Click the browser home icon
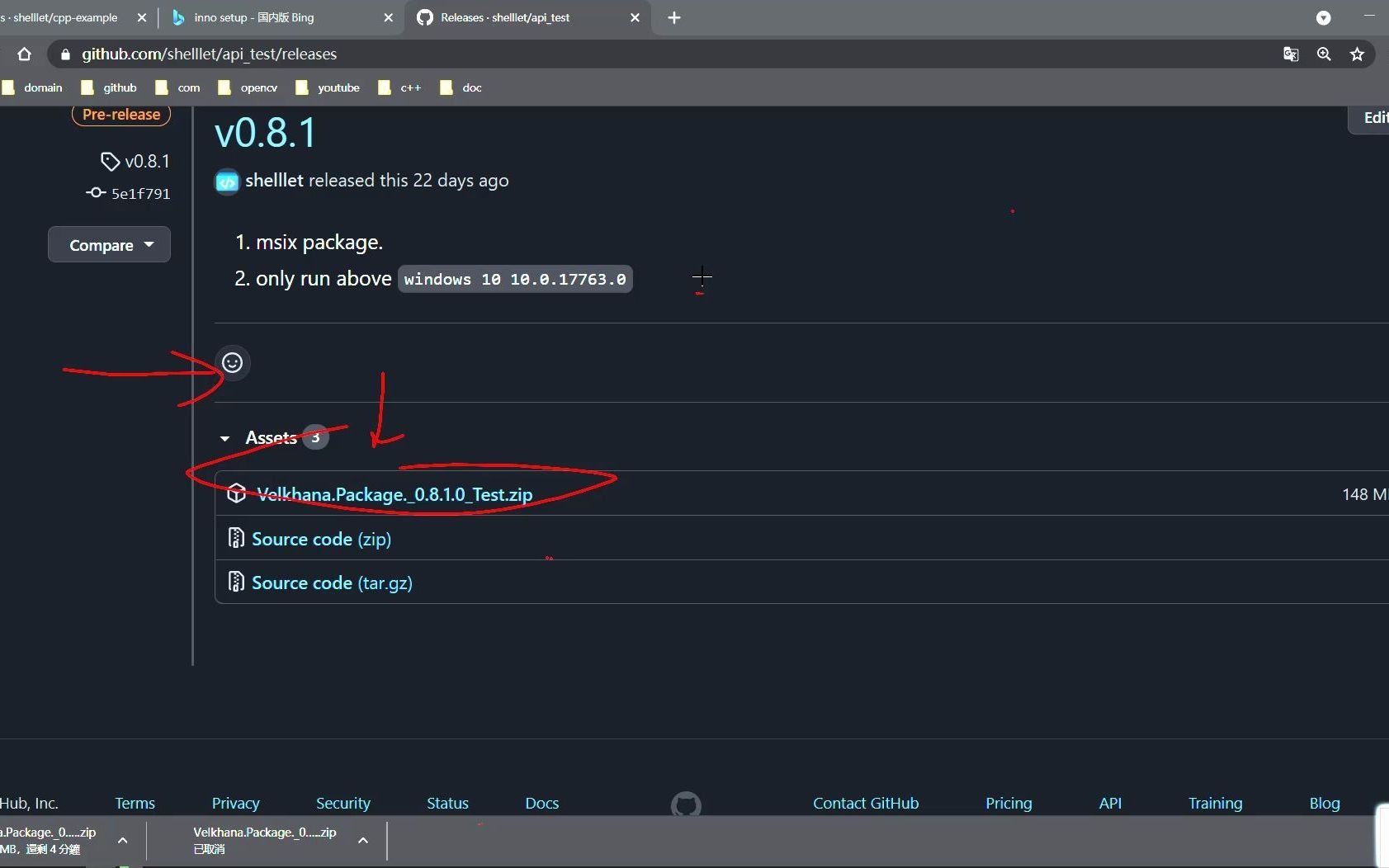The image size is (1389, 868). (x=24, y=54)
